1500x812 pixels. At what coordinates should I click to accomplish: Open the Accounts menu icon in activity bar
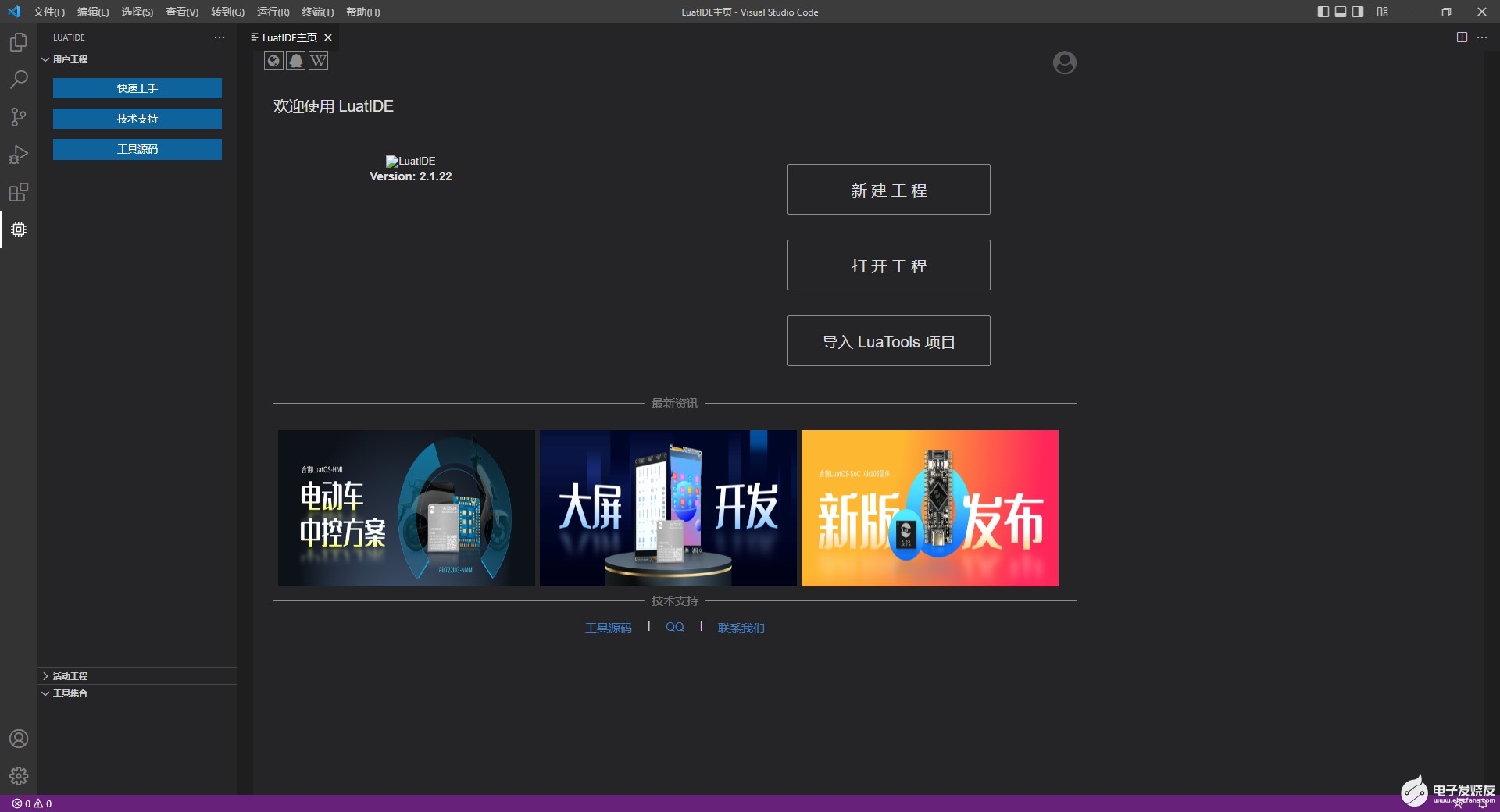coord(19,739)
